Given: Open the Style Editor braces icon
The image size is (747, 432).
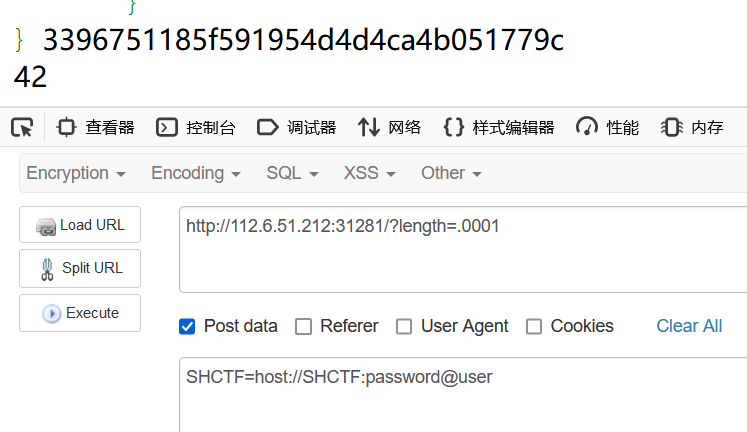Looking at the screenshot, I should click(x=453, y=127).
